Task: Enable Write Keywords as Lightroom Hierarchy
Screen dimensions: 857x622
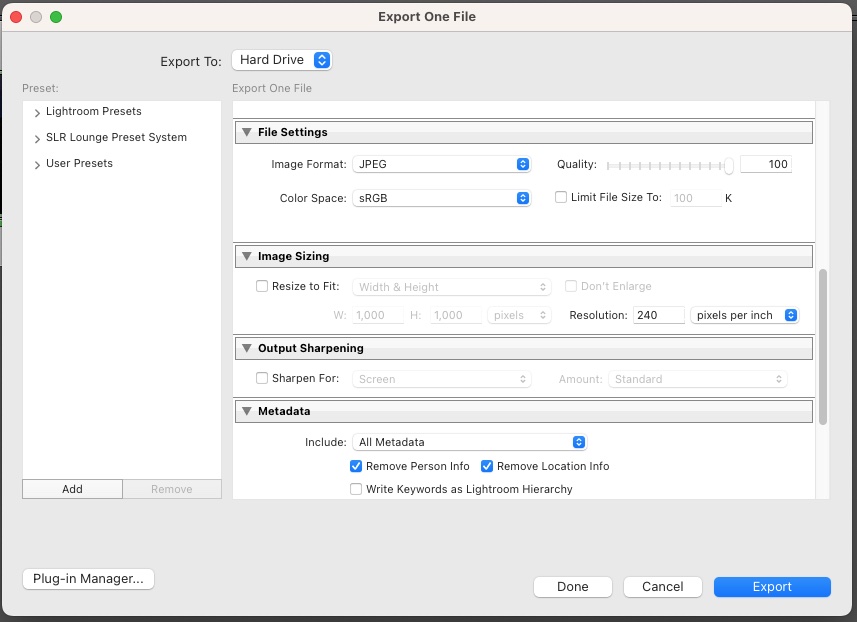Action: click(x=356, y=489)
